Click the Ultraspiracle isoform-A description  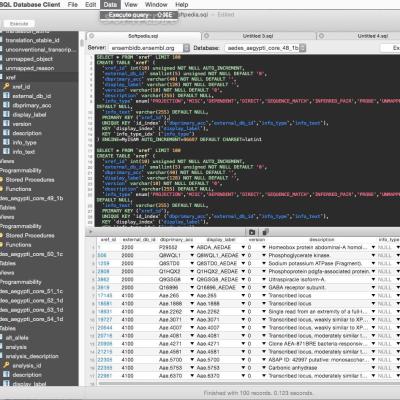coord(296,280)
